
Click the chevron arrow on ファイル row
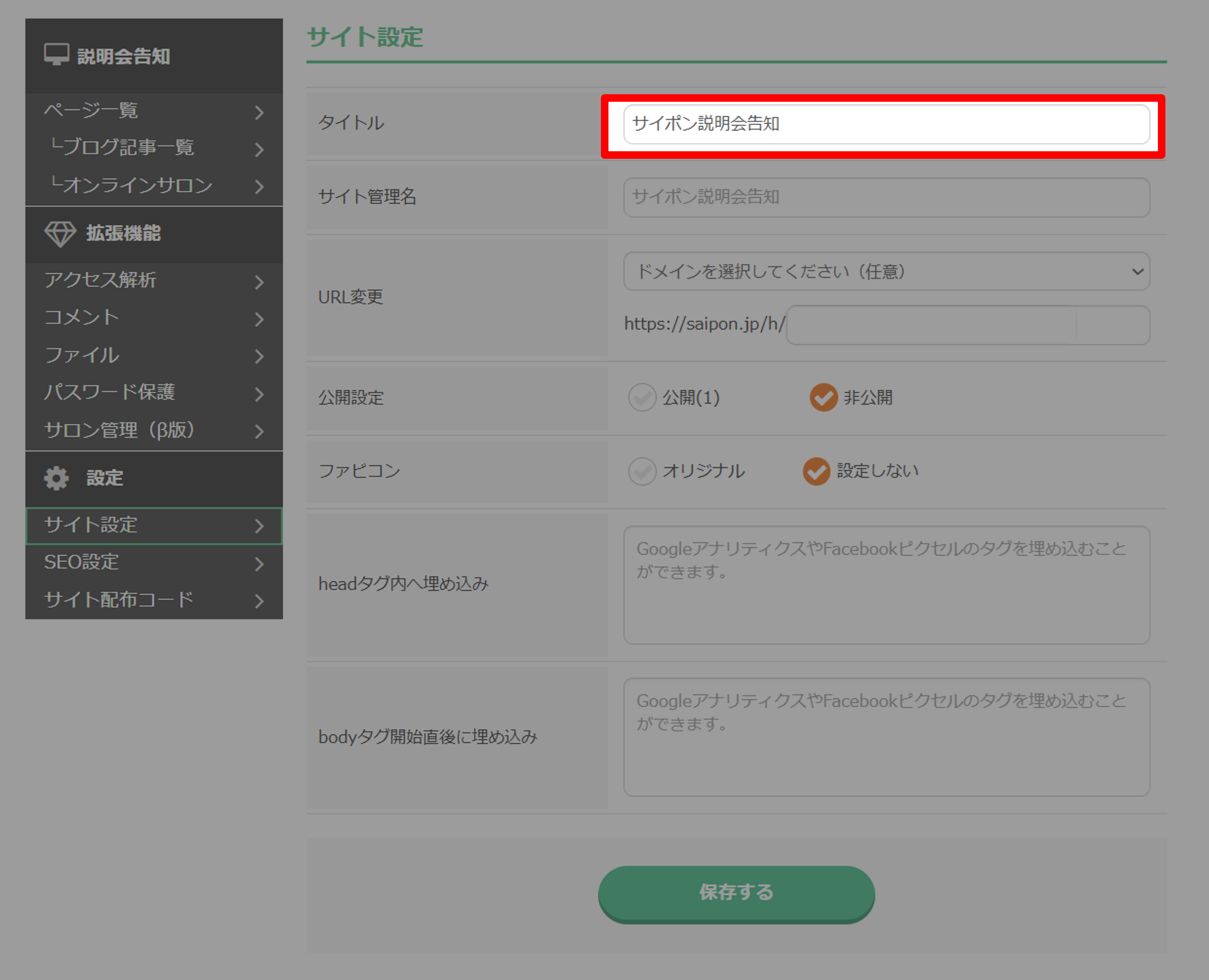[x=259, y=356]
